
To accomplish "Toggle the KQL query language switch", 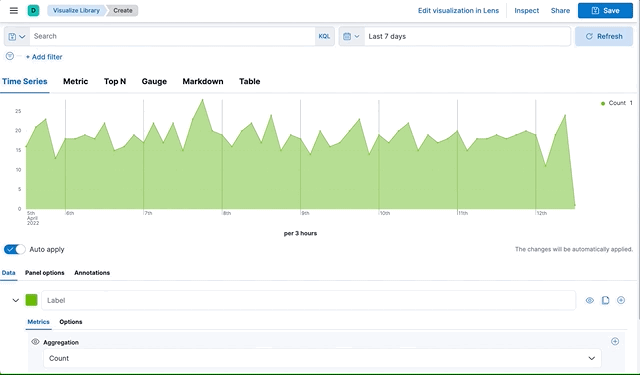I will point(324,36).
